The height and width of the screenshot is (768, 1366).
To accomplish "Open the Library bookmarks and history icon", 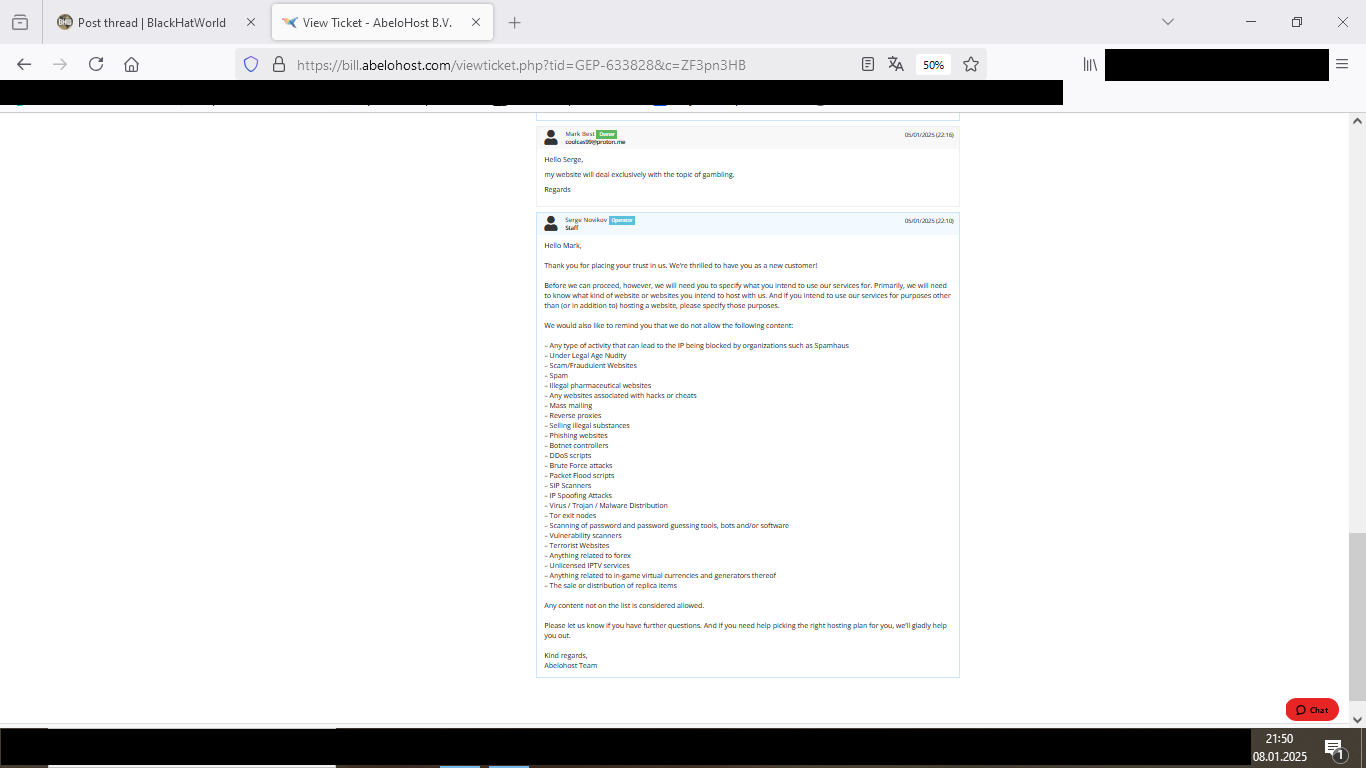I will [1090, 64].
